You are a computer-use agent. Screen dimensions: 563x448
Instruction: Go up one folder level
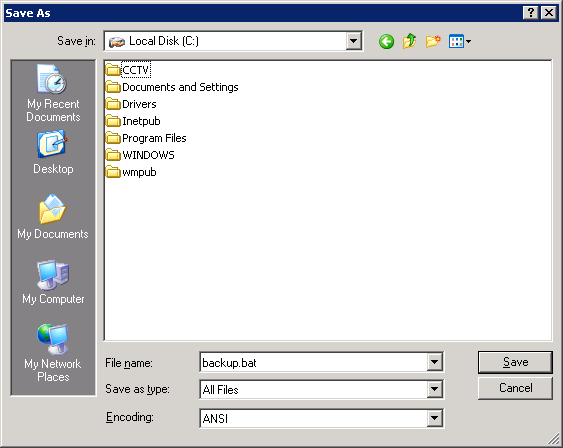point(409,41)
